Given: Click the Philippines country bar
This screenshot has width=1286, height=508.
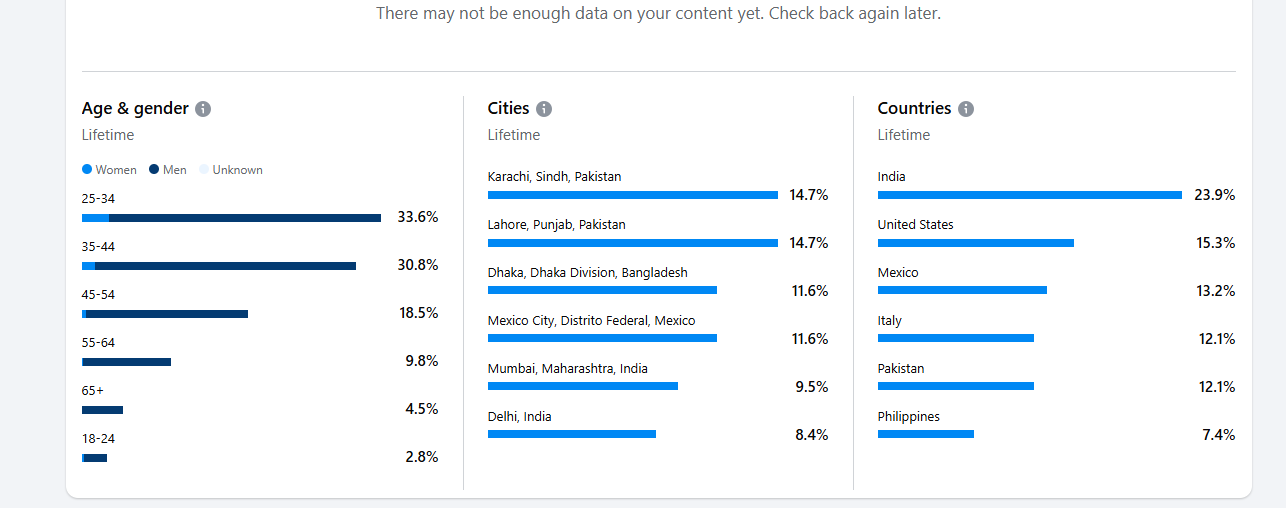Looking at the screenshot, I should (925, 434).
